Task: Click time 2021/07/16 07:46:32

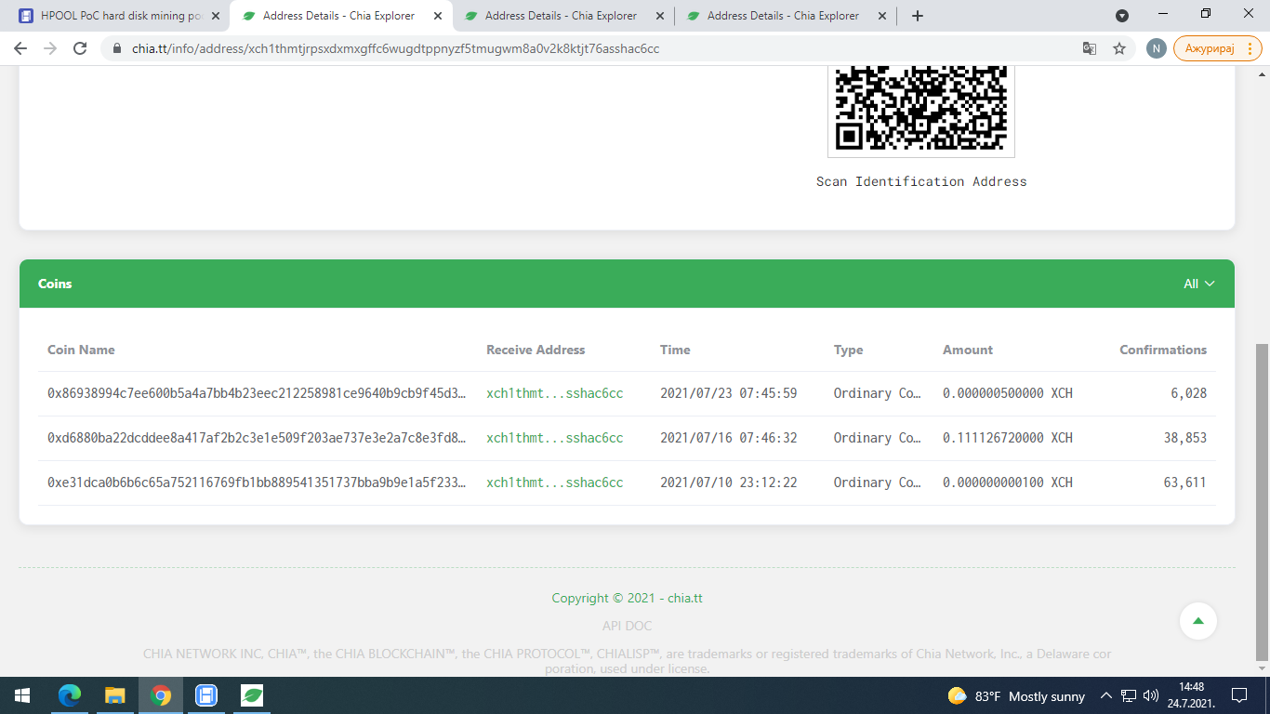Action: click(x=728, y=438)
